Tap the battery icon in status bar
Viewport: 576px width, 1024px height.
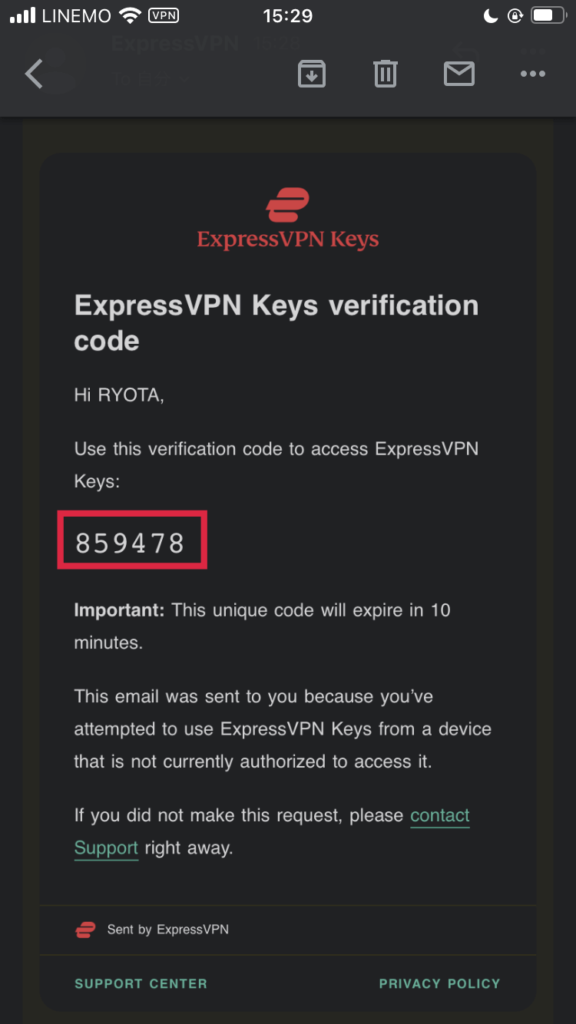[549, 16]
